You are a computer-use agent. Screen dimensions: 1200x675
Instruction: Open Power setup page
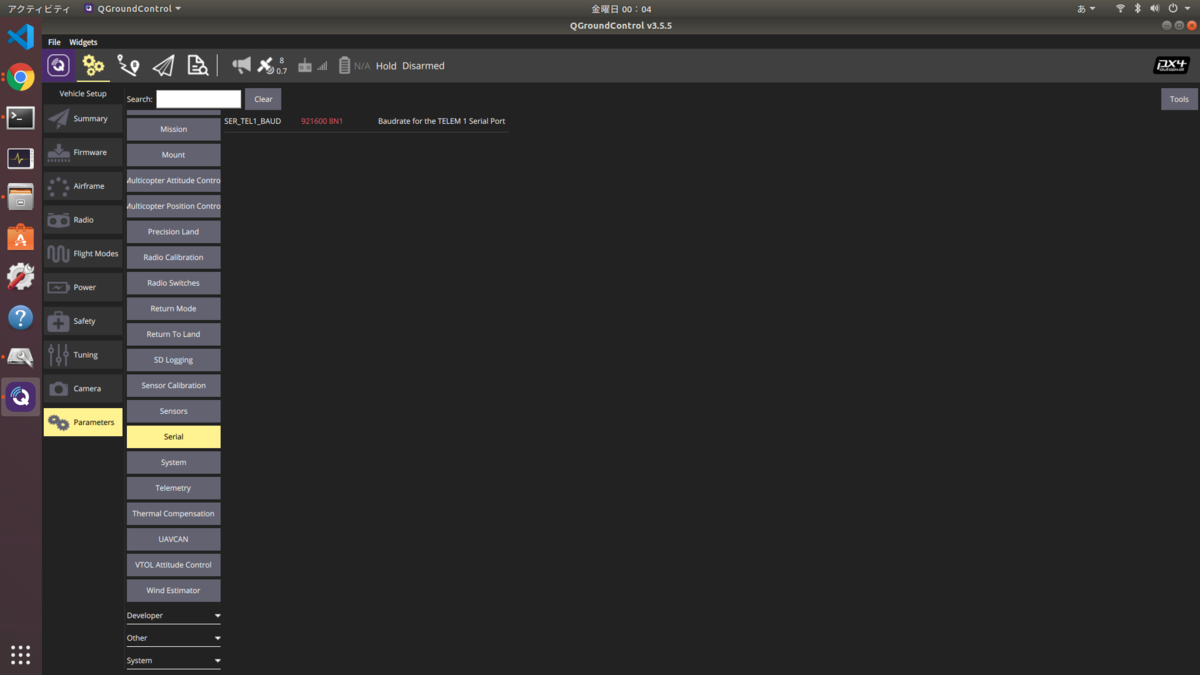coord(83,287)
